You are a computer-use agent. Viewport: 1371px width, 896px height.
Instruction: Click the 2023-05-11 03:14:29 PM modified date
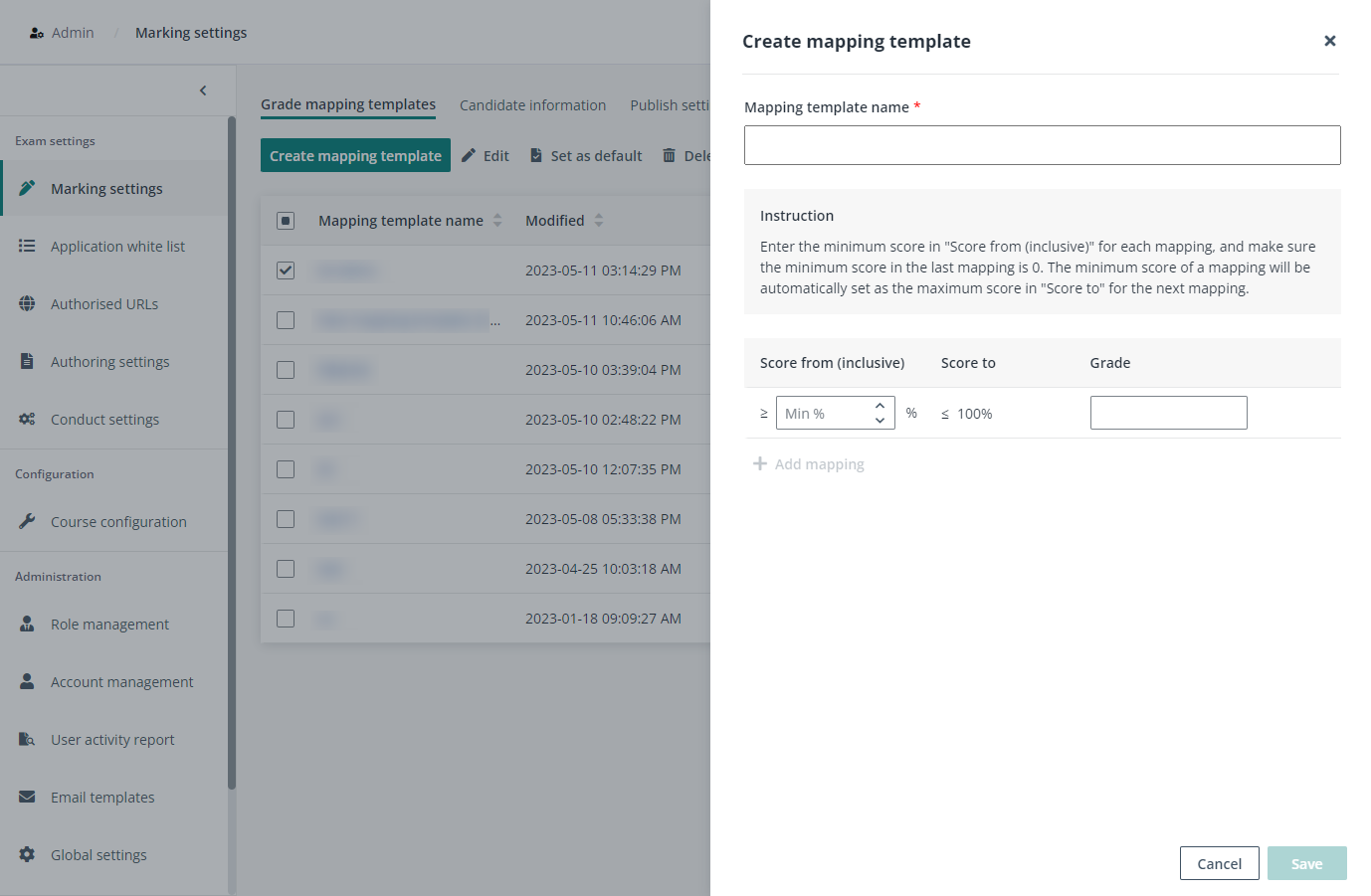(603, 270)
